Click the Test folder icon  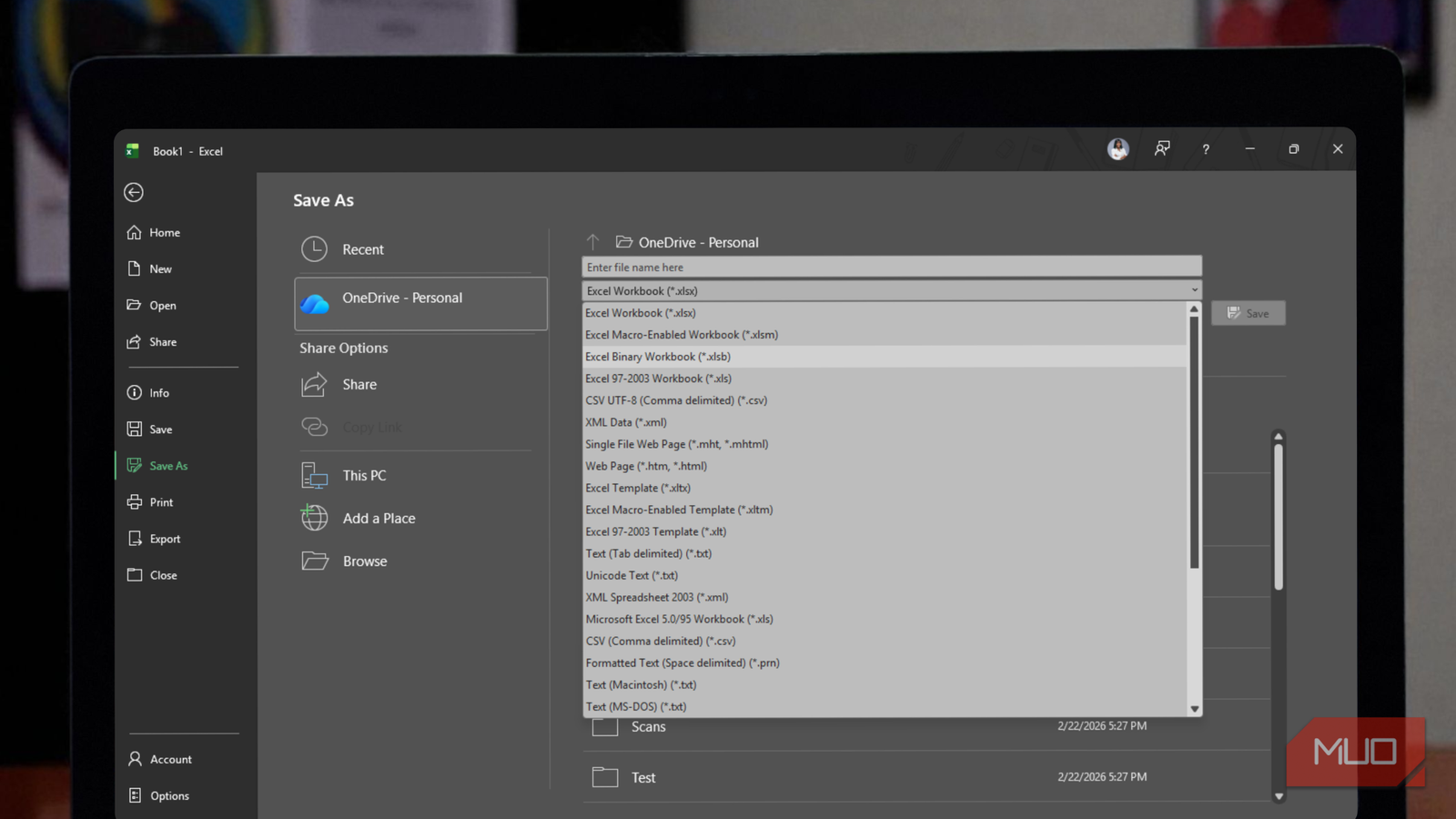pos(605,776)
